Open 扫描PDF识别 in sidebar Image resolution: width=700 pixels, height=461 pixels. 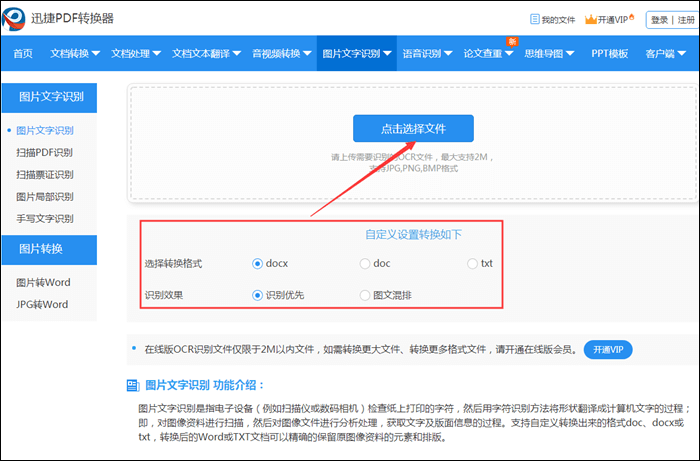coord(45,153)
